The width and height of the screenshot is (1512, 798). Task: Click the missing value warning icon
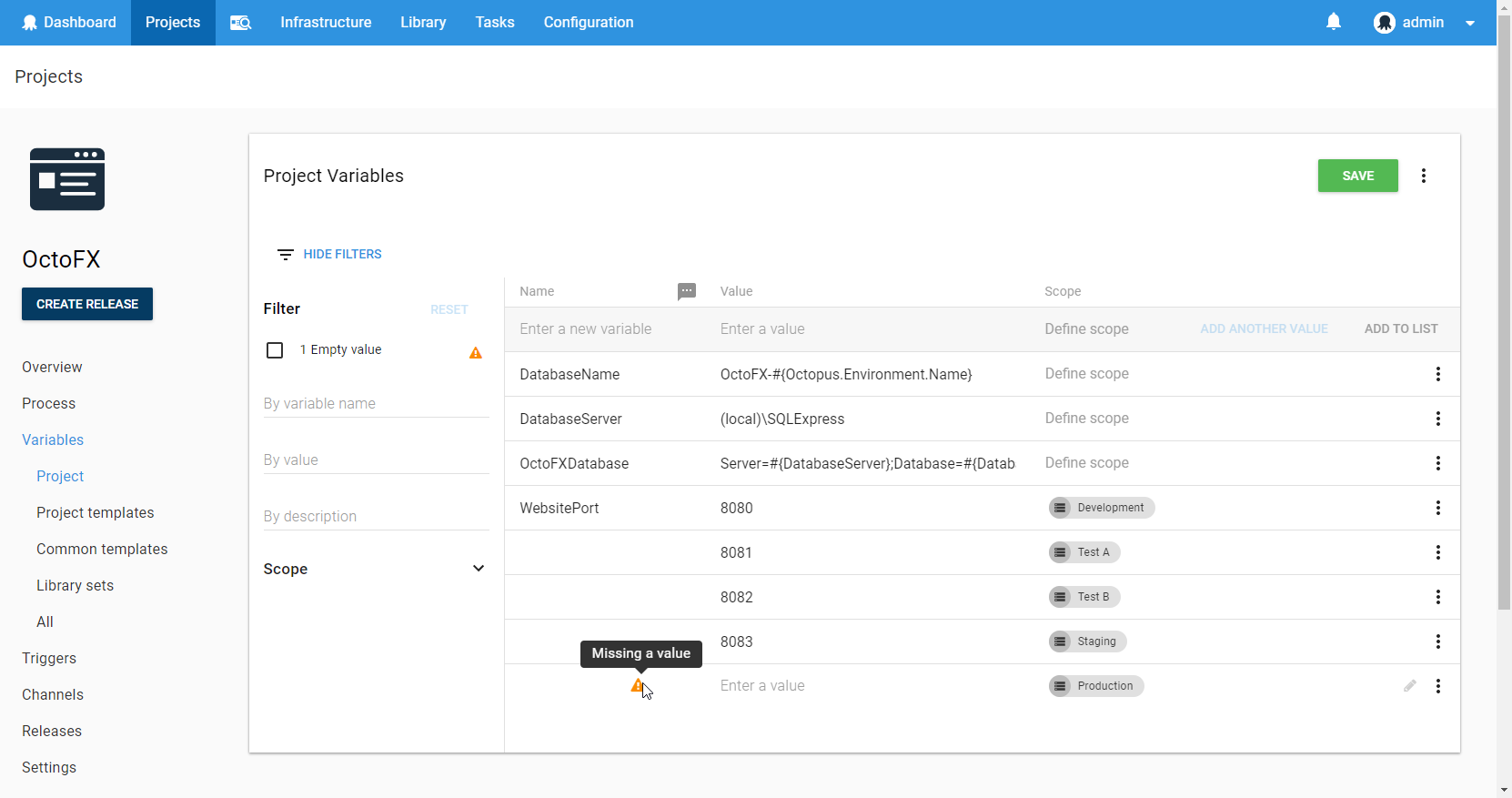pyautogui.click(x=638, y=685)
